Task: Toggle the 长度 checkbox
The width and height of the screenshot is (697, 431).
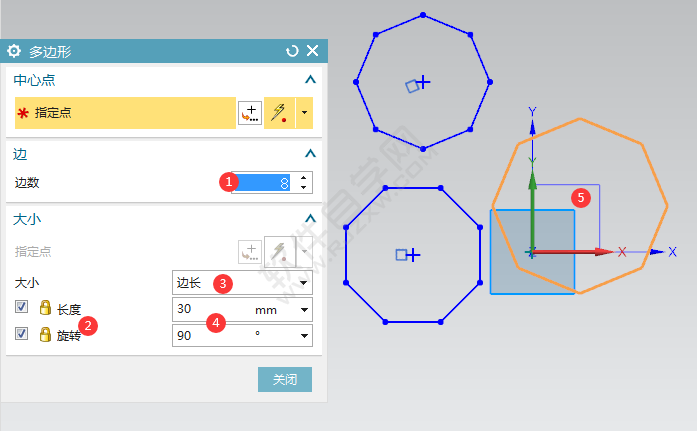Action: pos(21,307)
